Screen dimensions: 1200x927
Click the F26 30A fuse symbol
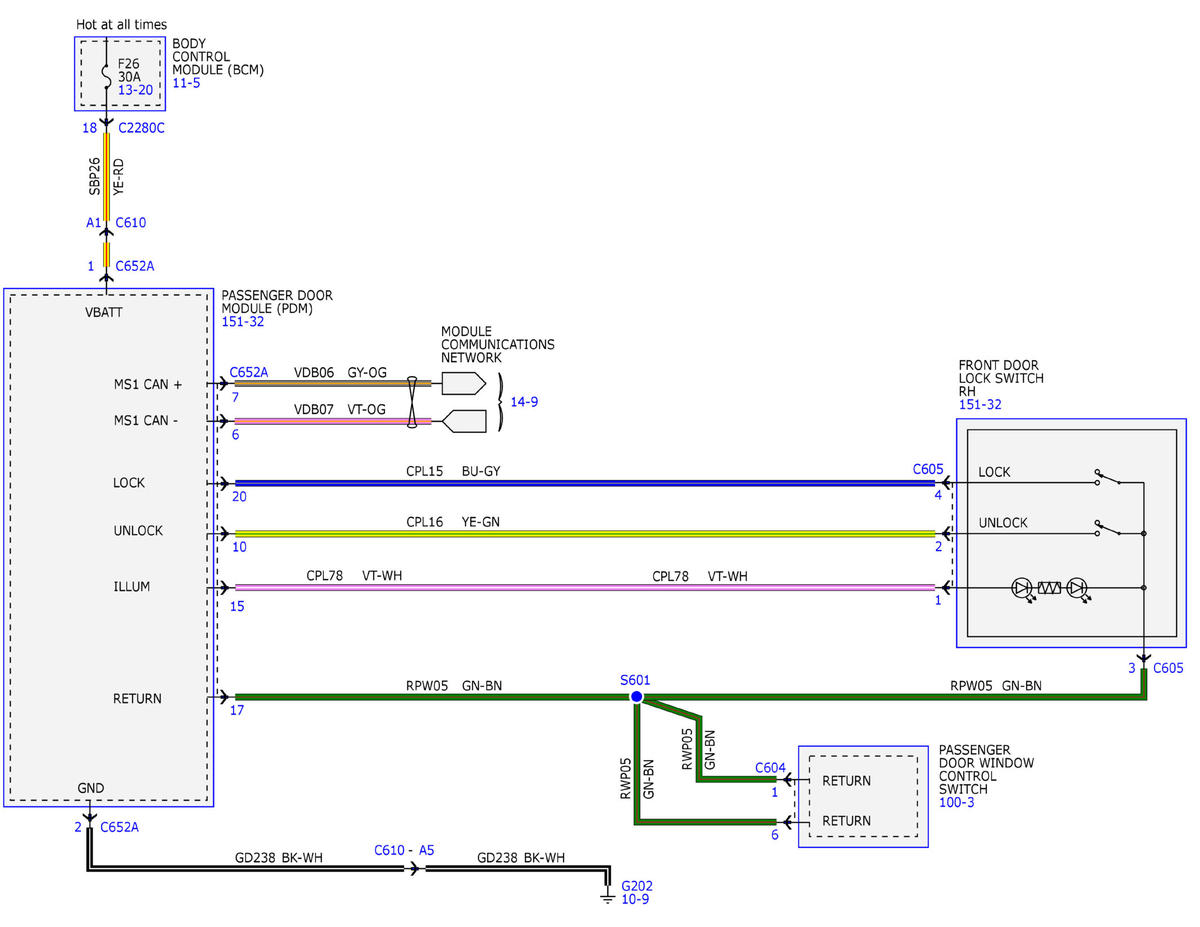point(106,73)
